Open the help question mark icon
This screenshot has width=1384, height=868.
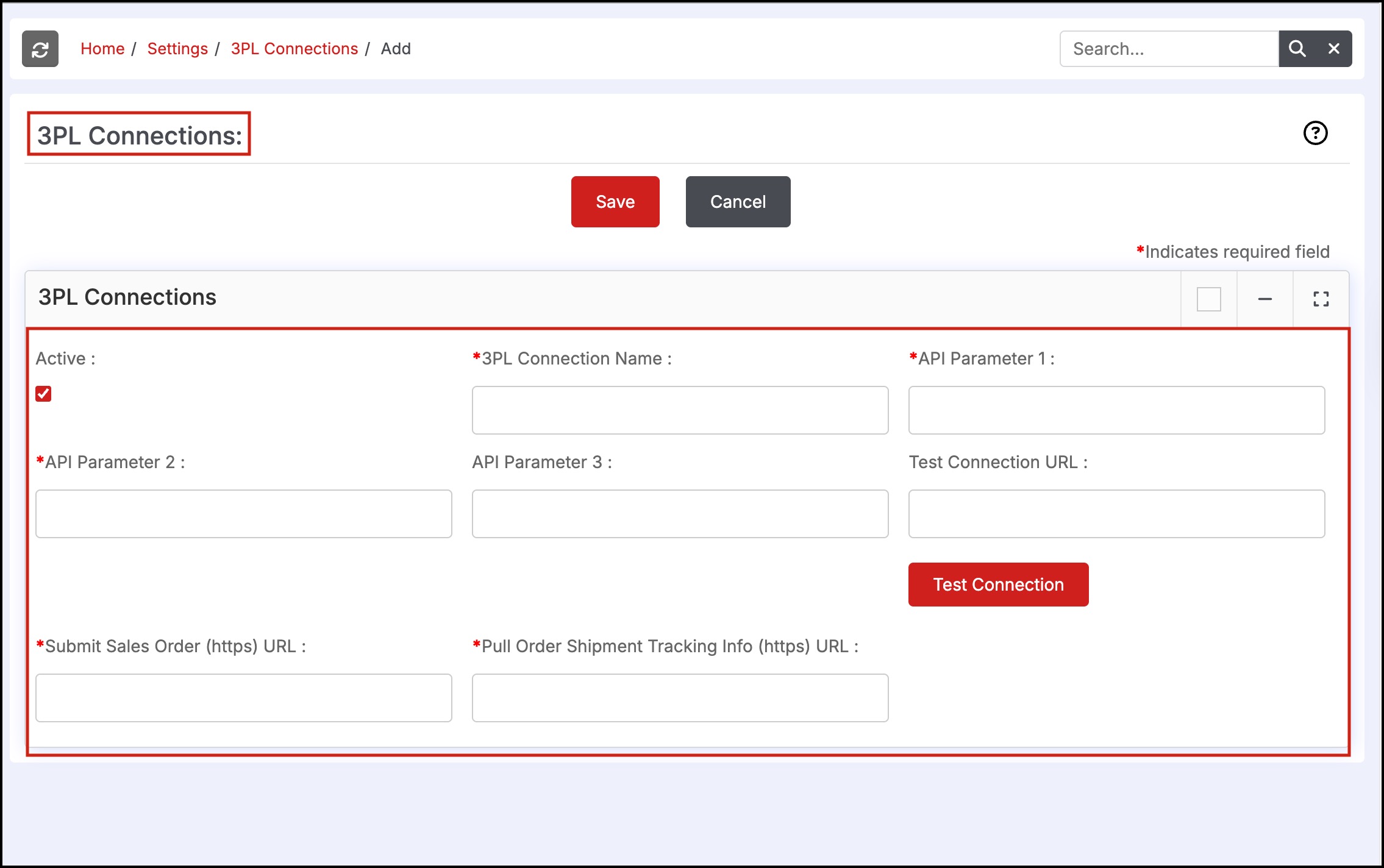tap(1315, 133)
